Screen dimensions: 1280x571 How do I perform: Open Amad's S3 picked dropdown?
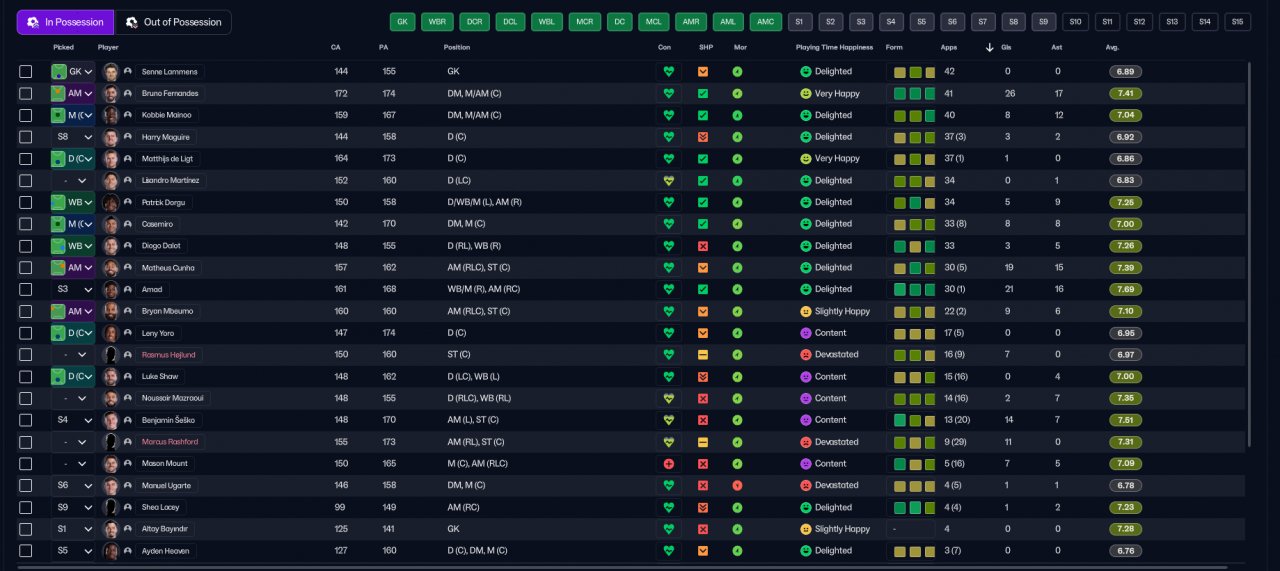73,289
